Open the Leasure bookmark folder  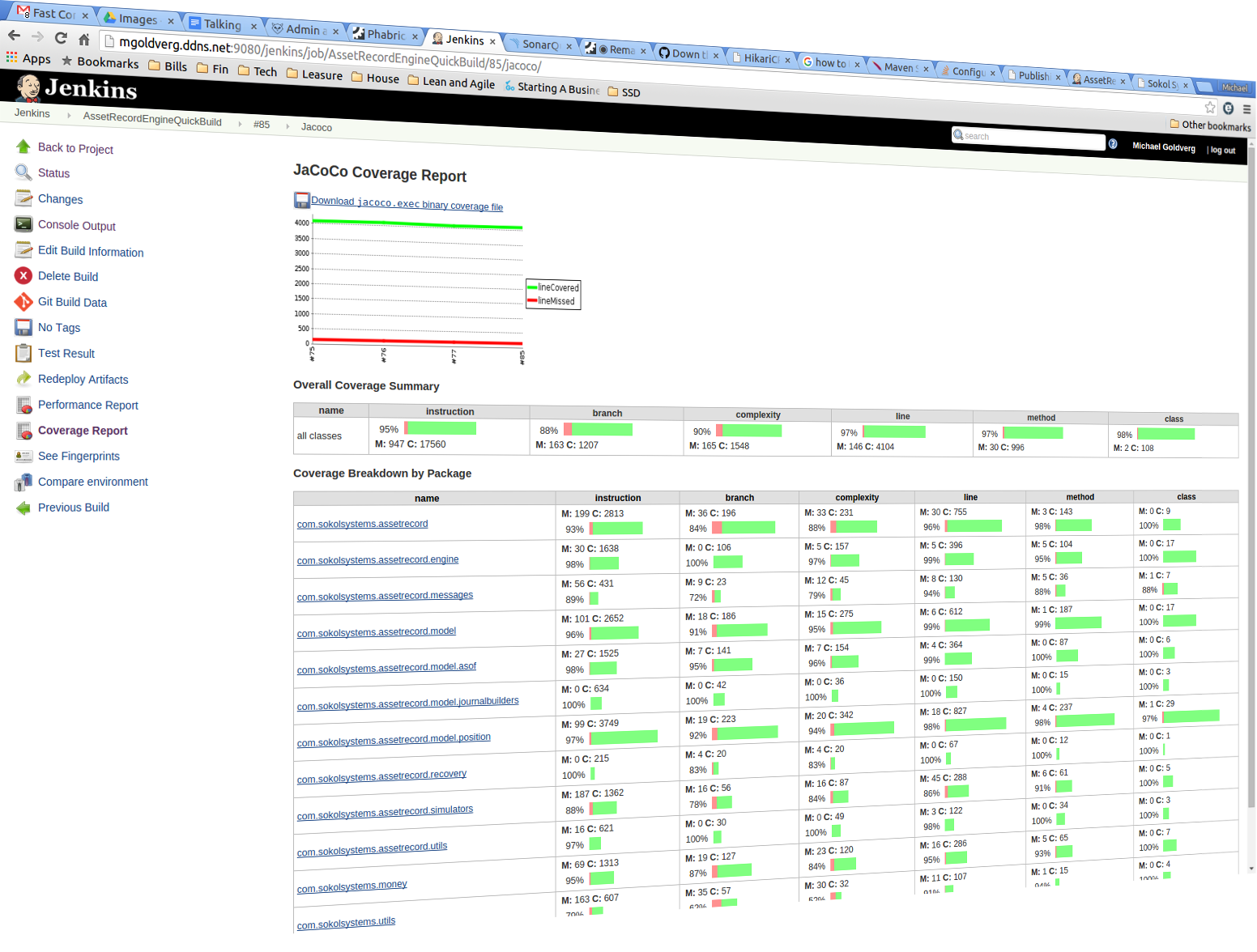pos(314,74)
